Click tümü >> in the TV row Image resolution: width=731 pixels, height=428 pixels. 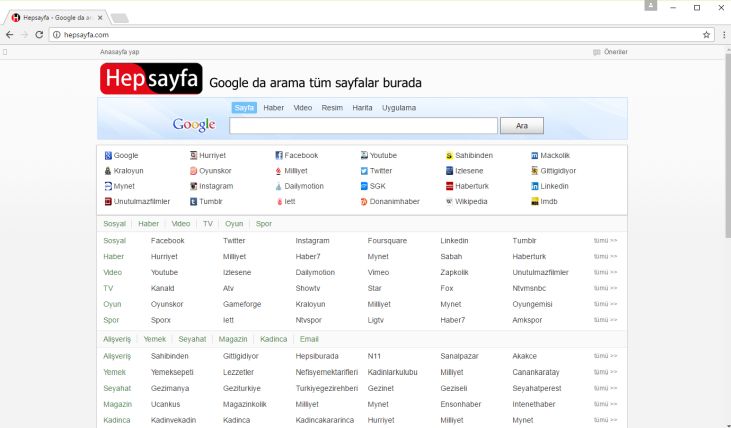(605, 288)
